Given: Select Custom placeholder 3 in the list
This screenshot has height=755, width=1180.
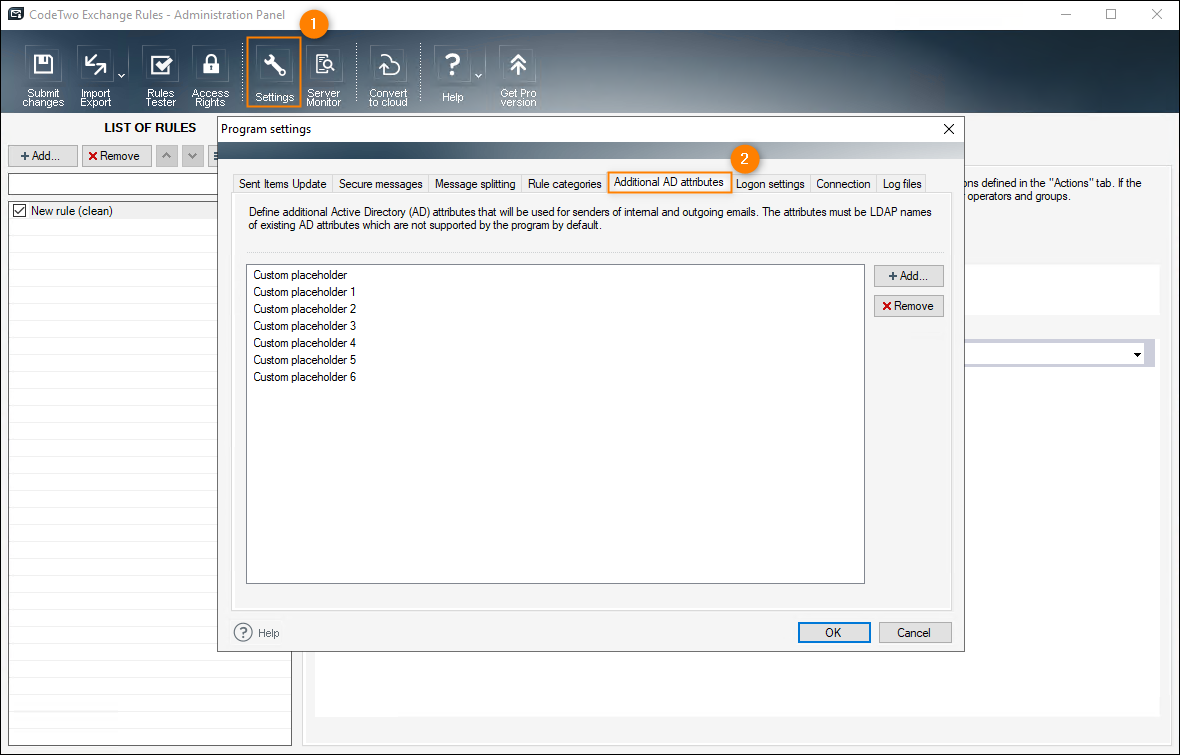Looking at the screenshot, I should tap(304, 326).
